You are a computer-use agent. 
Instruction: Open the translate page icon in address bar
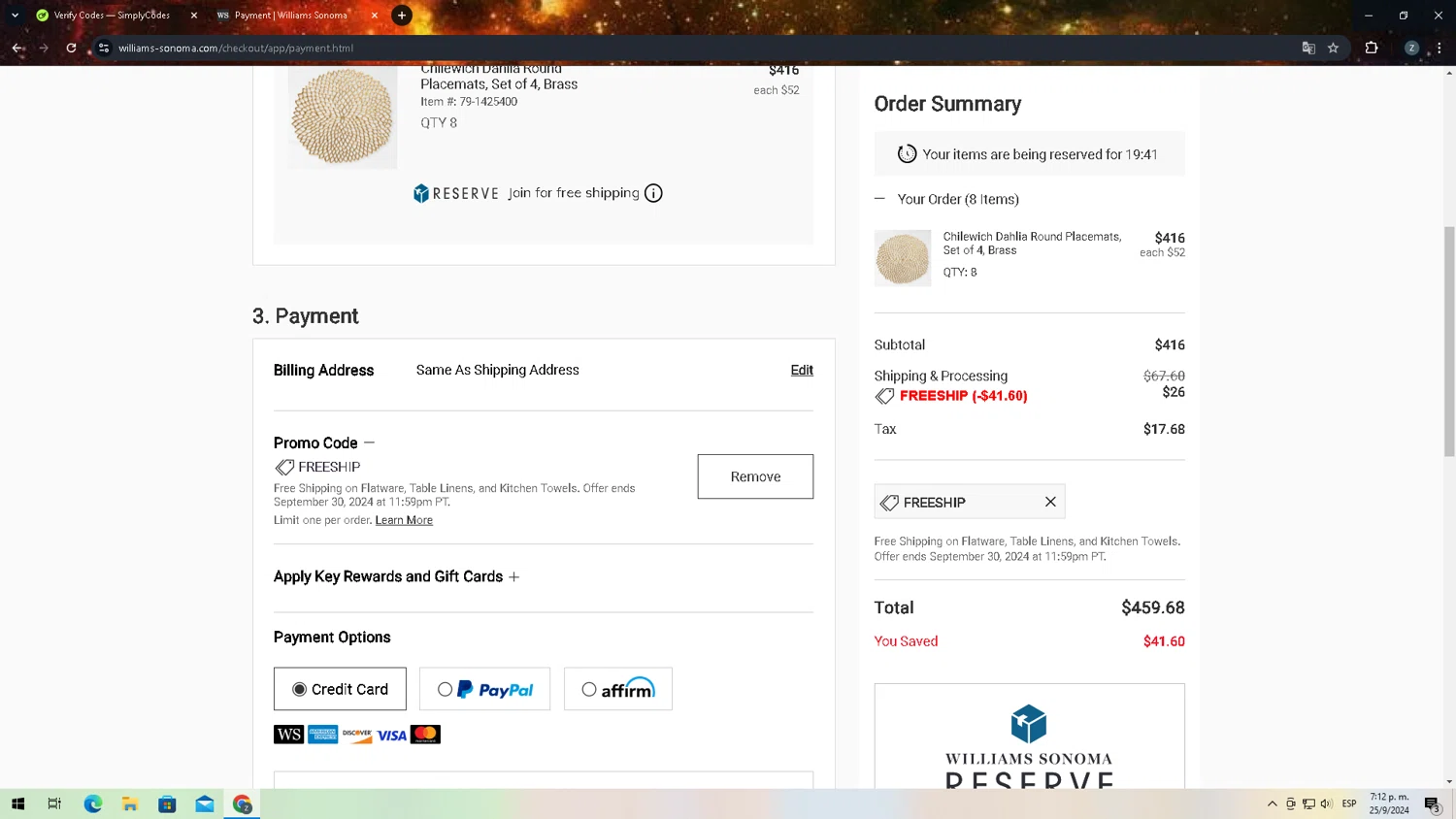tap(1308, 48)
